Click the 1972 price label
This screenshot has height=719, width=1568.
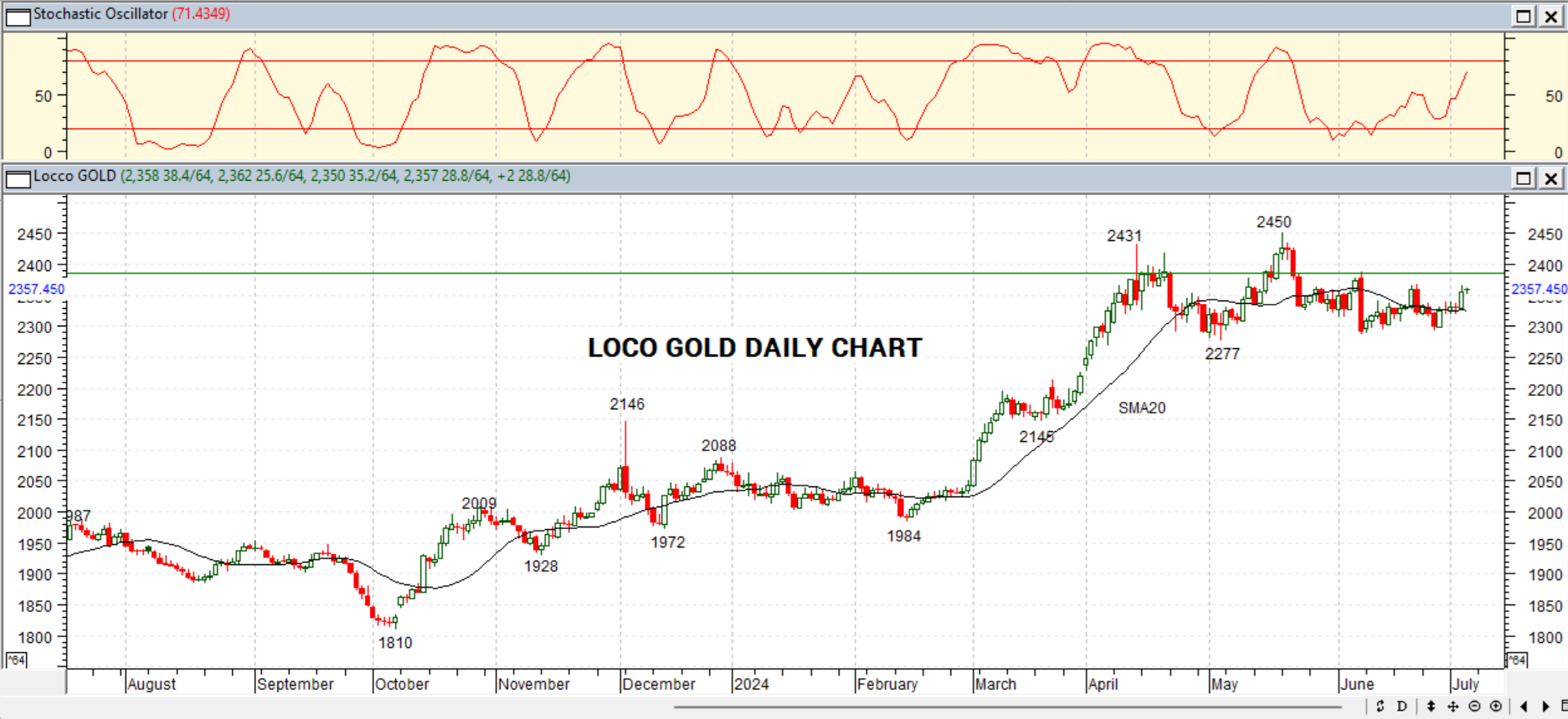pos(667,542)
